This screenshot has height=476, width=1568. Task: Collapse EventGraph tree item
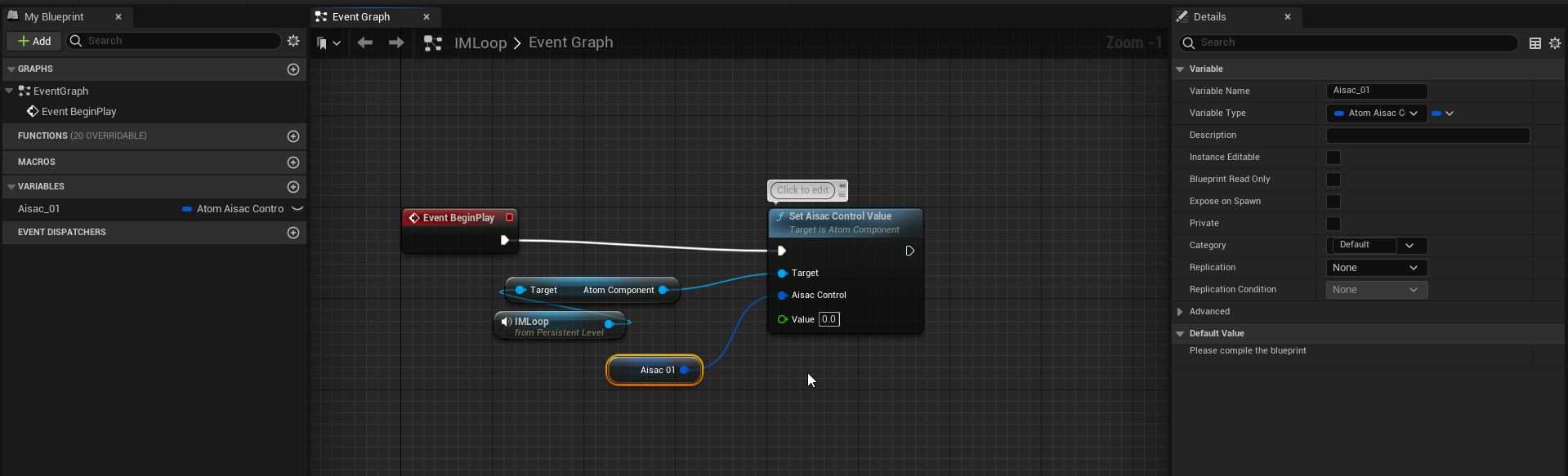[x=9, y=91]
